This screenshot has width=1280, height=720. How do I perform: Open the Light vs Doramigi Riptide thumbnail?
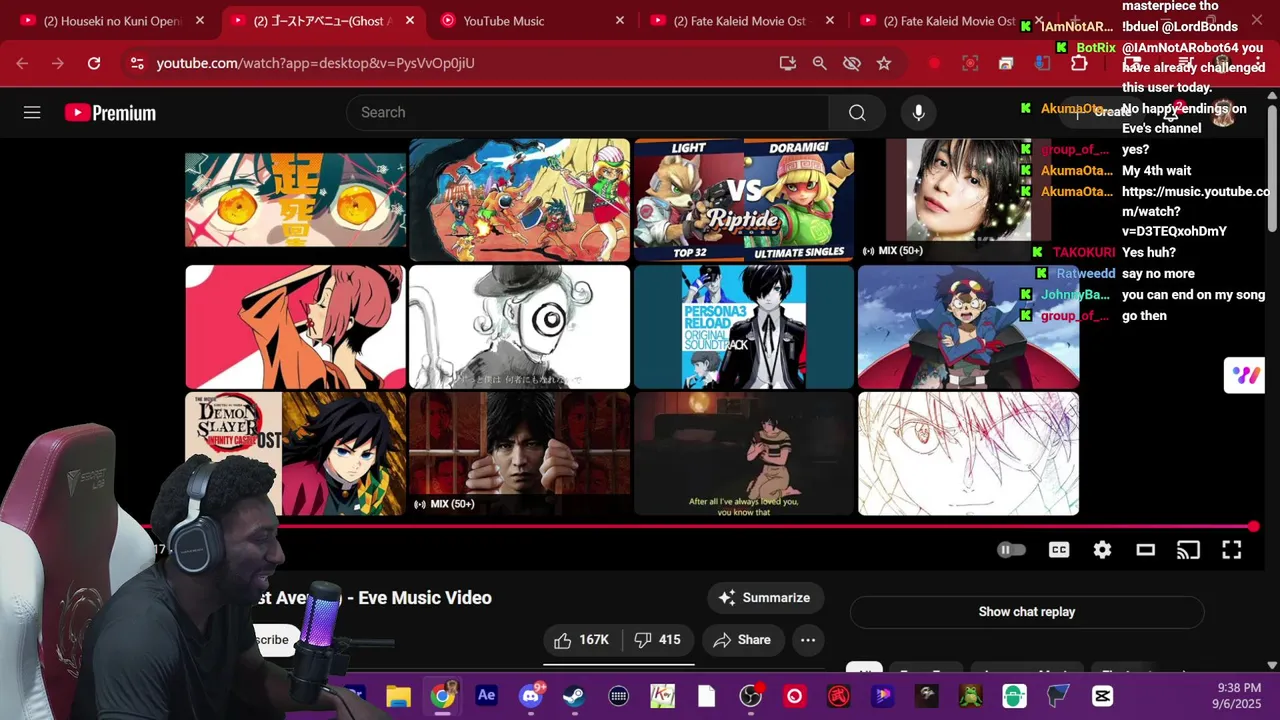[x=744, y=200]
